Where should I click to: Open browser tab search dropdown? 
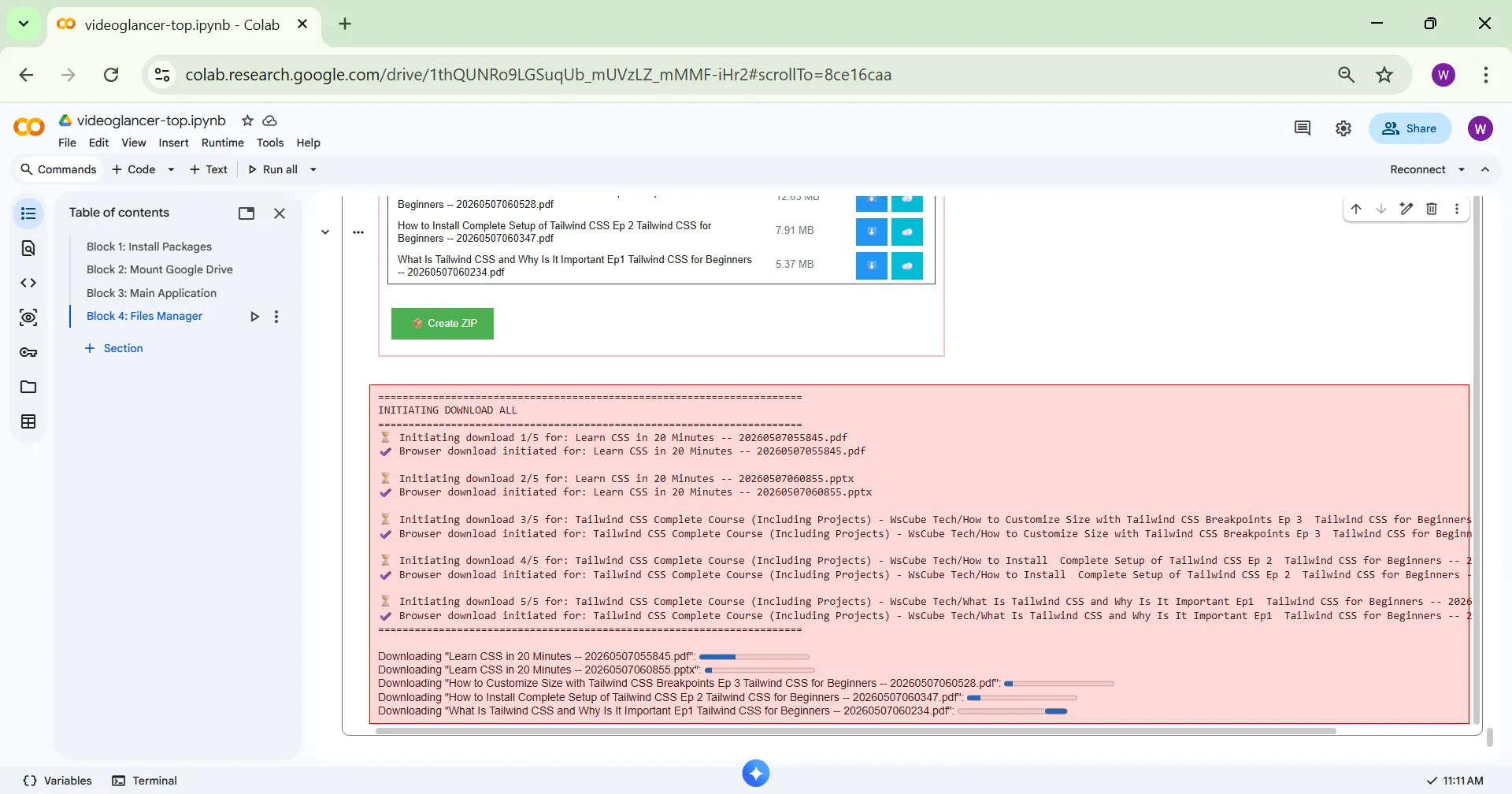tap(24, 24)
